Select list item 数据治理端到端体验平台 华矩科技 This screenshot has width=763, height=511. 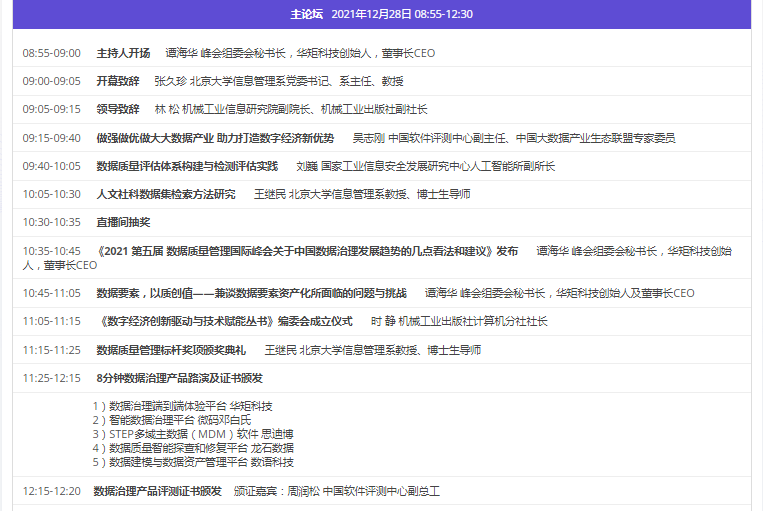coord(182,406)
